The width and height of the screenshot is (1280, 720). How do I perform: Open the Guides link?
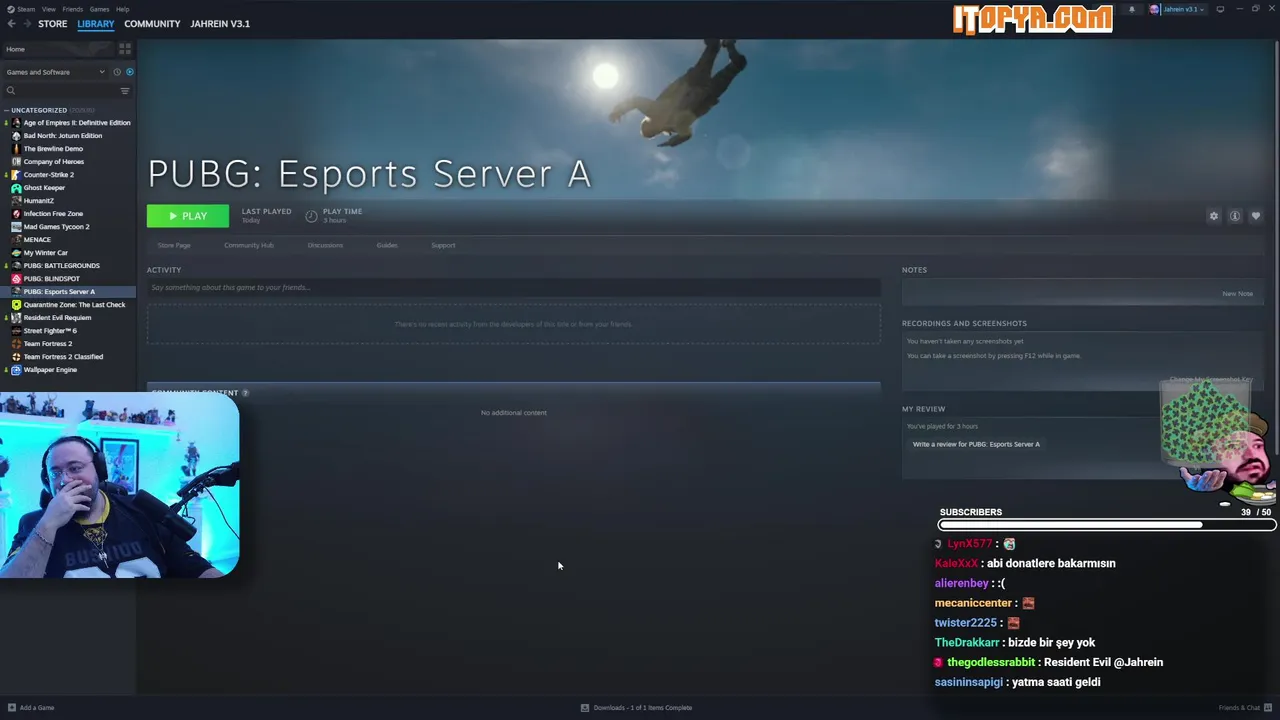tap(387, 245)
